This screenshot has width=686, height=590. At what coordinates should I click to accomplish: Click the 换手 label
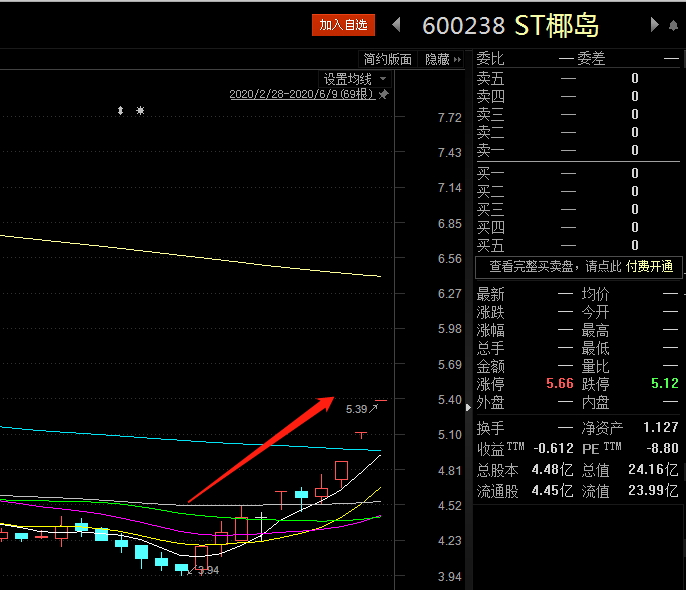(490, 428)
